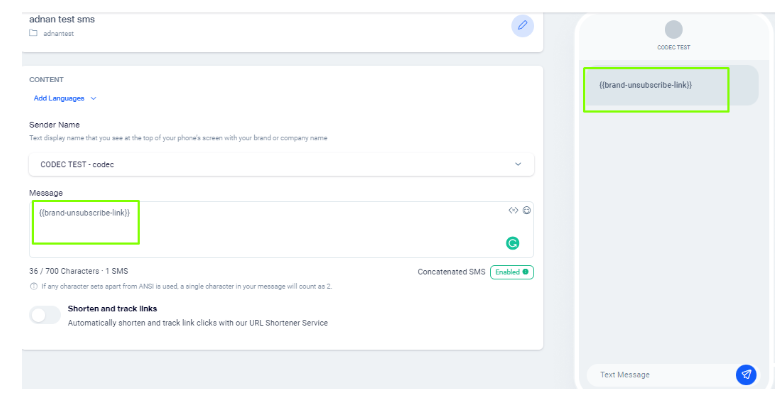
Task: Click the CONTENT section heading
Action: point(46,79)
